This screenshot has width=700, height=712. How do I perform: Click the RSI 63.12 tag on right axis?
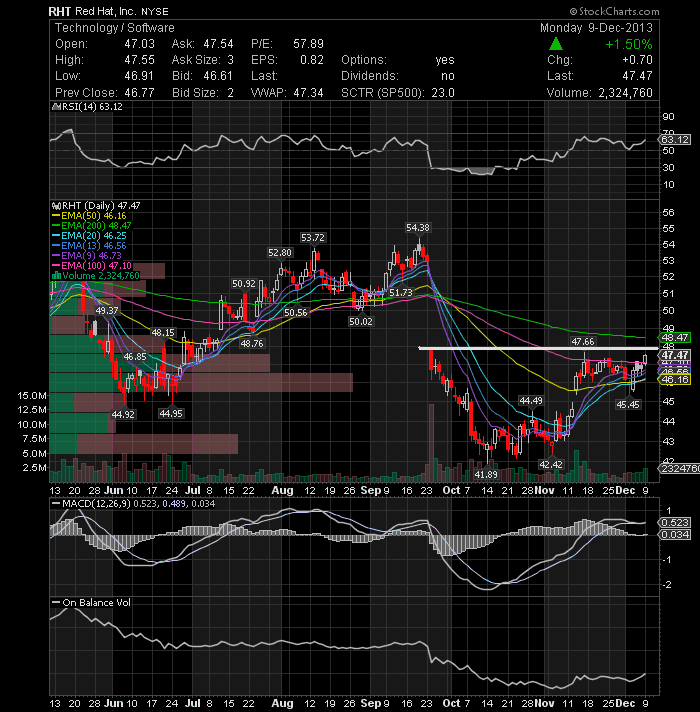(675, 139)
